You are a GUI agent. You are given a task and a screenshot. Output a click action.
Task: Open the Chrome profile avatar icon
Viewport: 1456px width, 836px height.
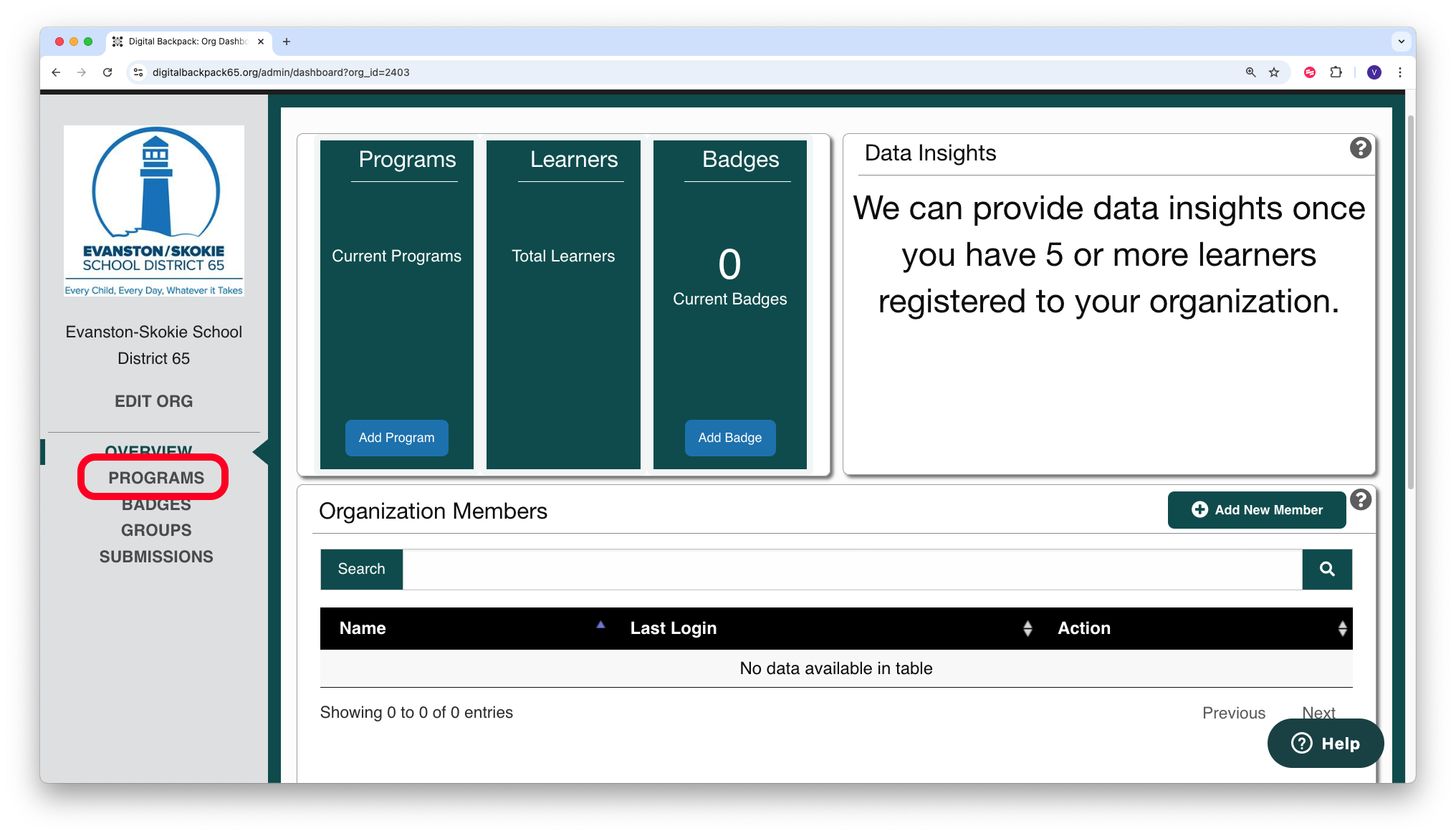(1374, 72)
